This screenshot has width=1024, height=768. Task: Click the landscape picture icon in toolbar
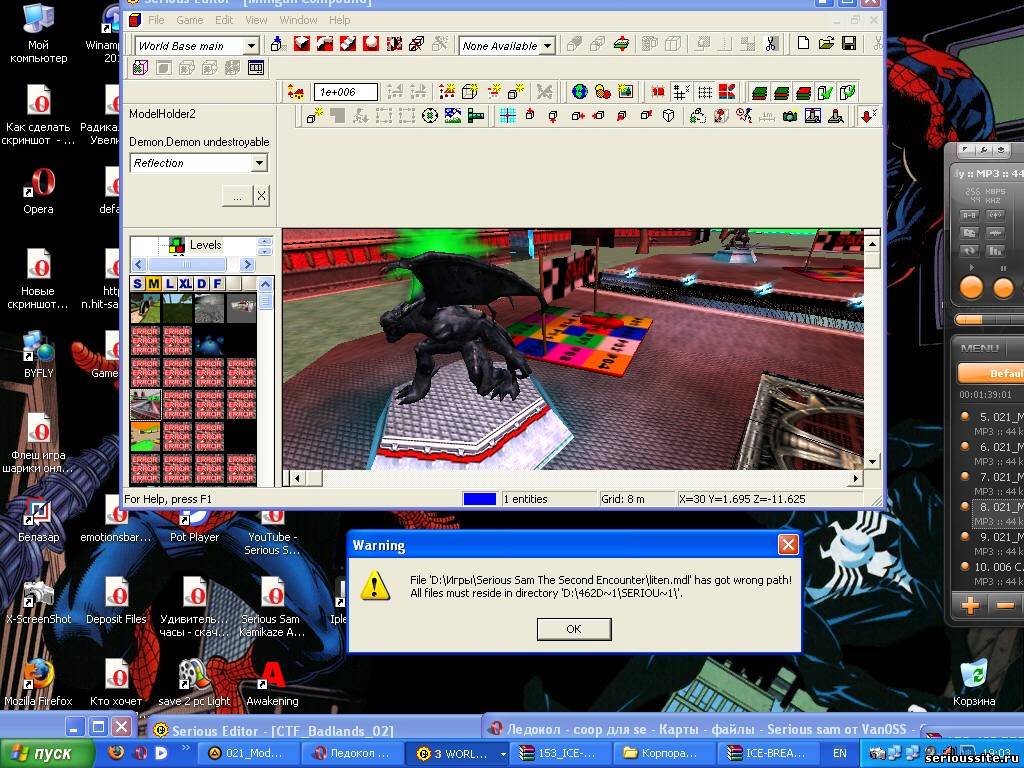(x=453, y=116)
